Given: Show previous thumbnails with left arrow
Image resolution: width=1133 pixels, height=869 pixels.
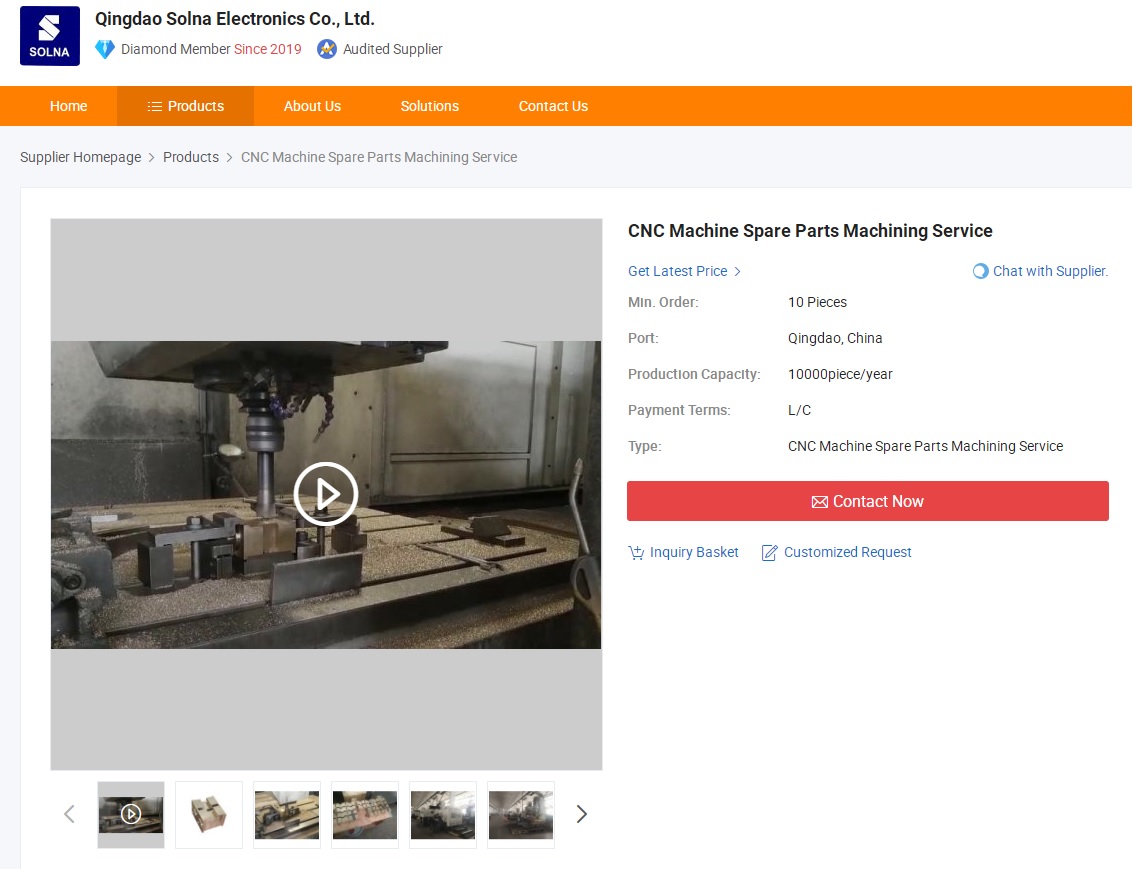Looking at the screenshot, I should 69,814.
